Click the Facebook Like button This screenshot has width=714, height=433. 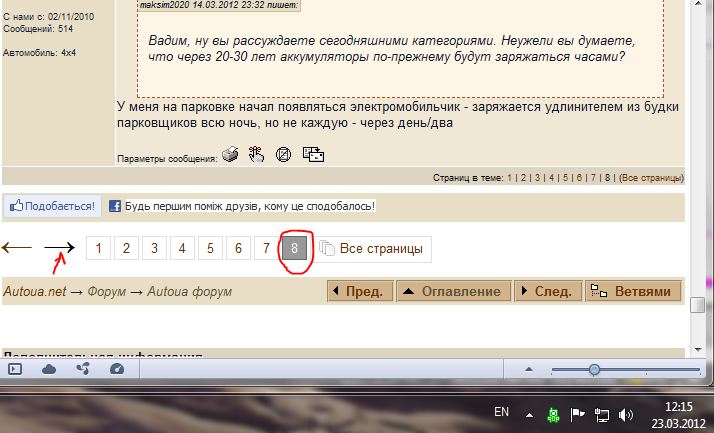[x=52, y=207]
